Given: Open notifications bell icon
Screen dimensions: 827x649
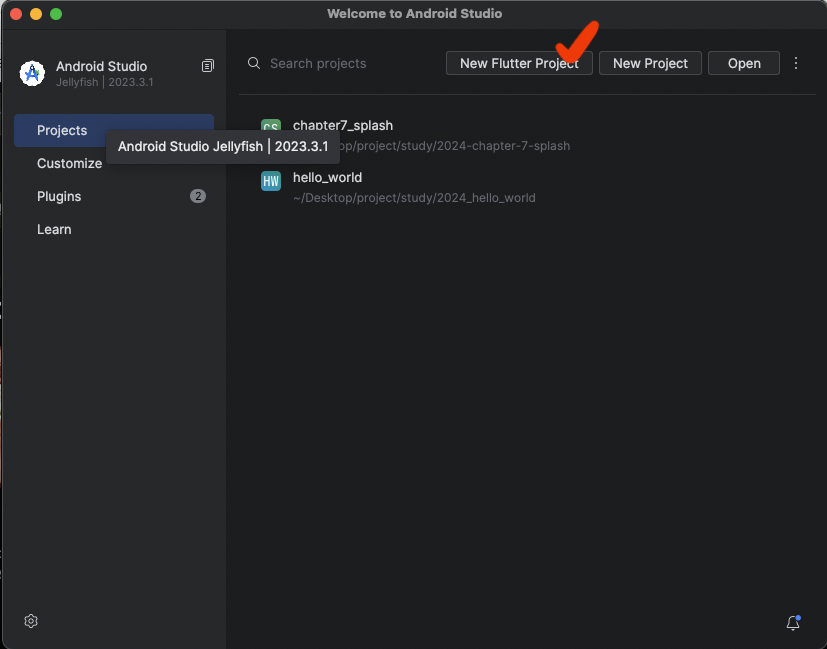Looking at the screenshot, I should tap(793, 623).
